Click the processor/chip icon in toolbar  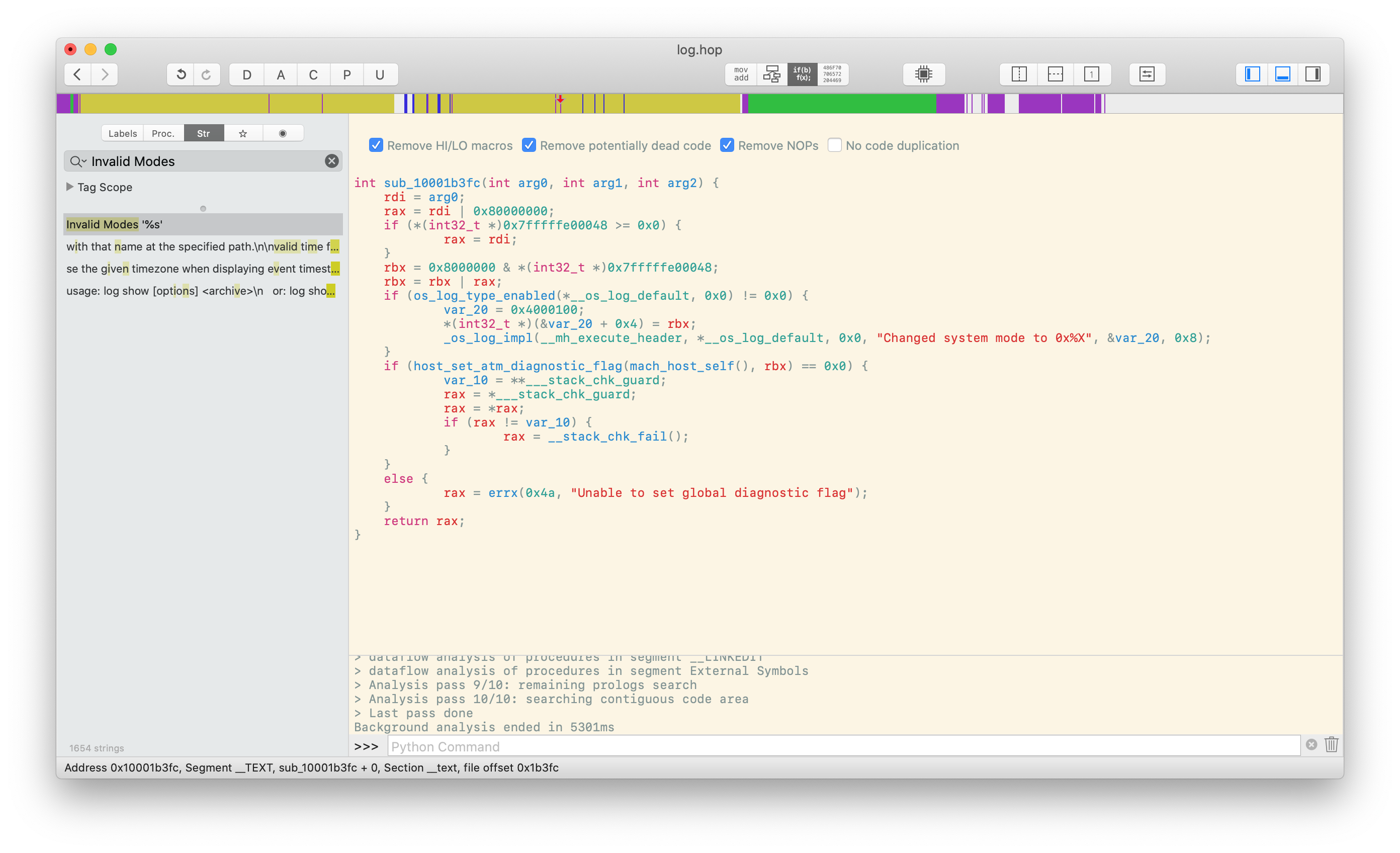coord(924,74)
